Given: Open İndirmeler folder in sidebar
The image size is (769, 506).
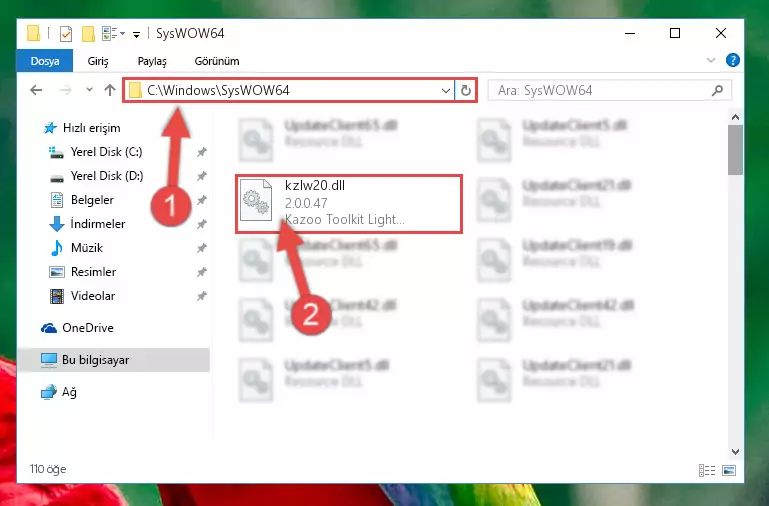Looking at the screenshot, I should (98, 224).
